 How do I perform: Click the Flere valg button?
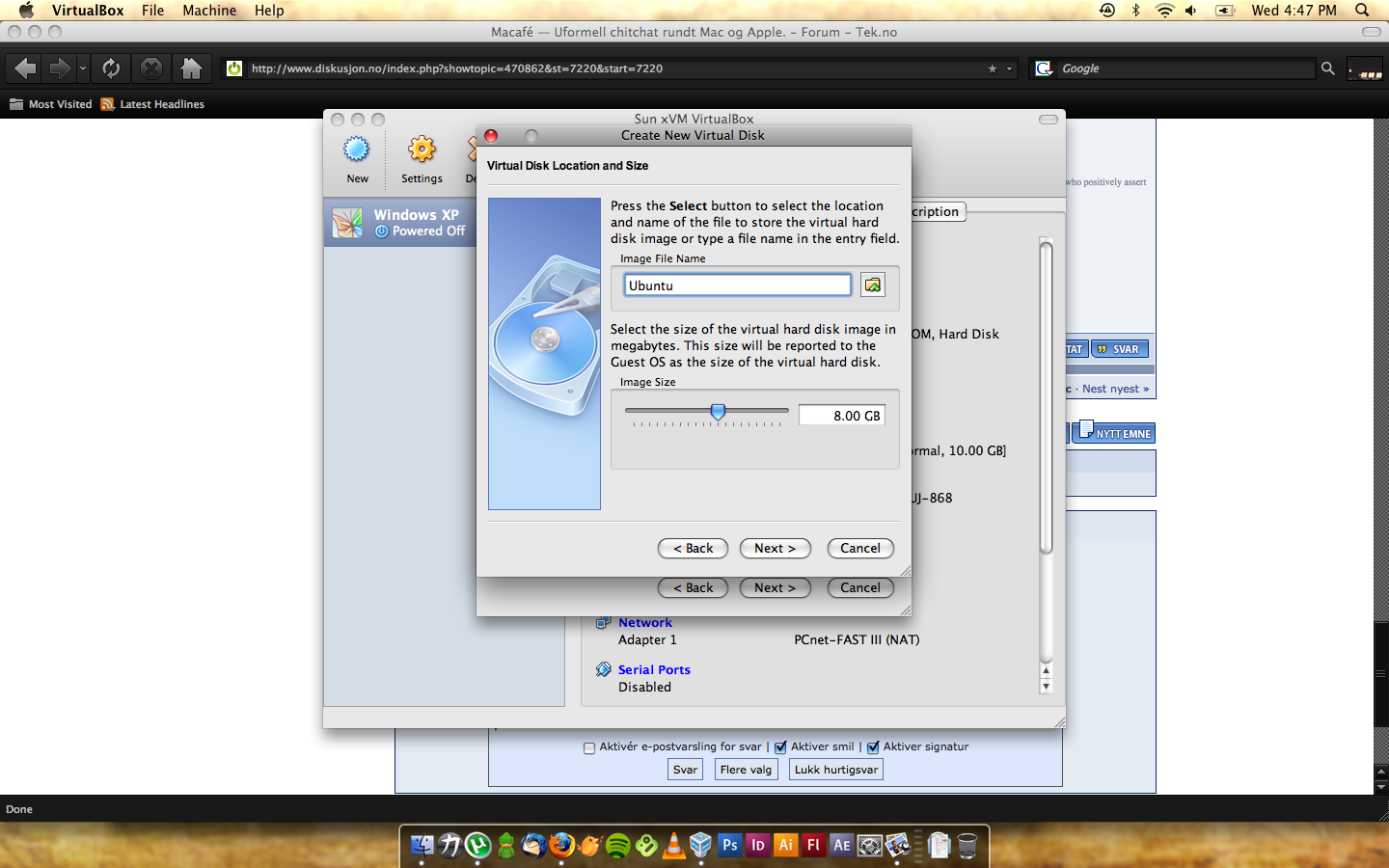(x=746, y=770)
